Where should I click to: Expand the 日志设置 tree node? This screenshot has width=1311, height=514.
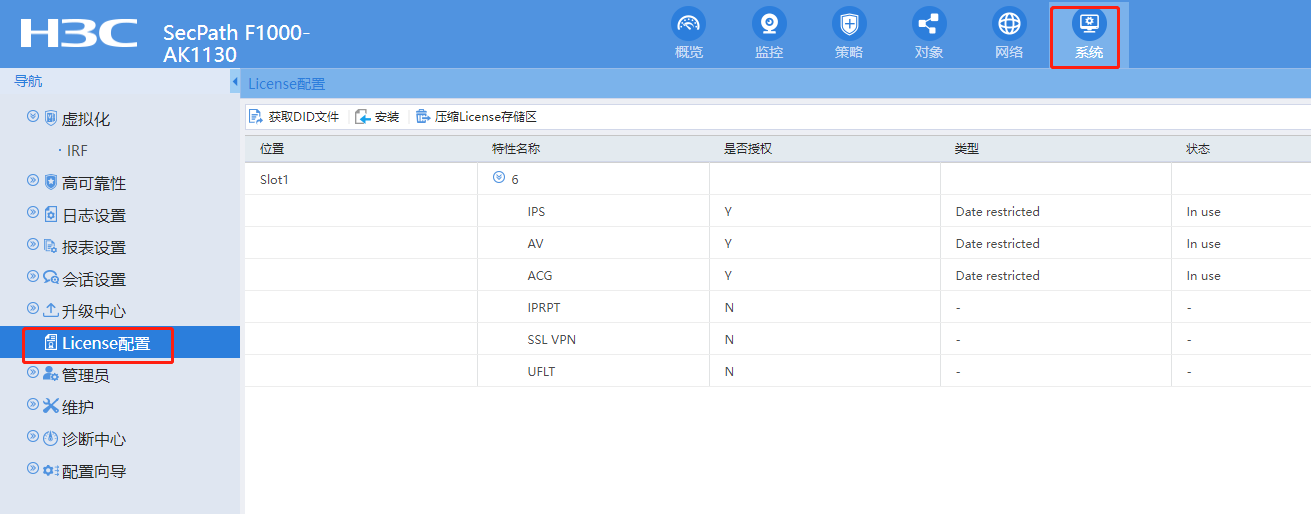point(33,213)
